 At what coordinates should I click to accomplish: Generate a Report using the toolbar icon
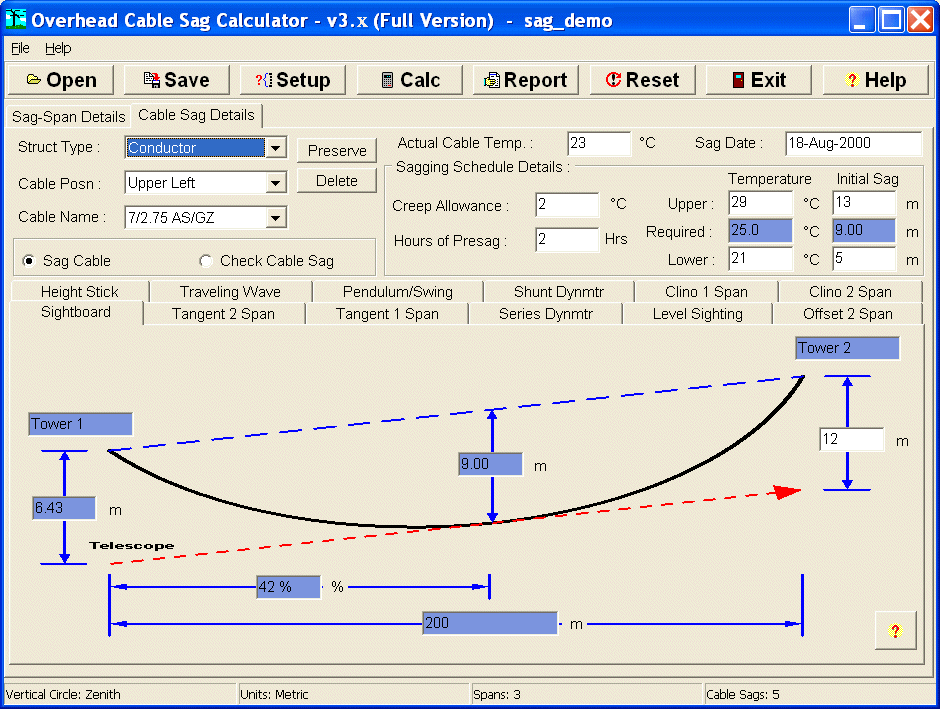(524, 80)
